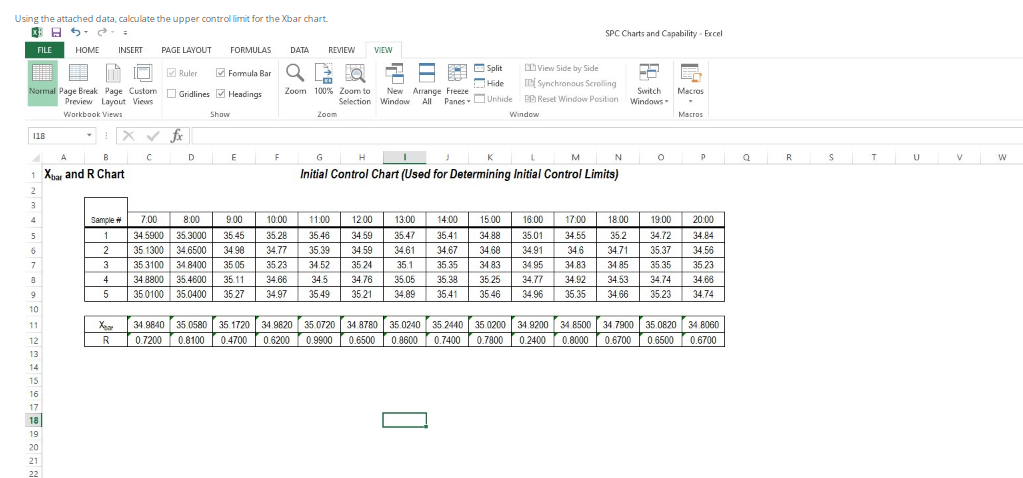Switch to Page Break Preview
The width and height of the screenshot is (1023, 478).
pos(78,84)
